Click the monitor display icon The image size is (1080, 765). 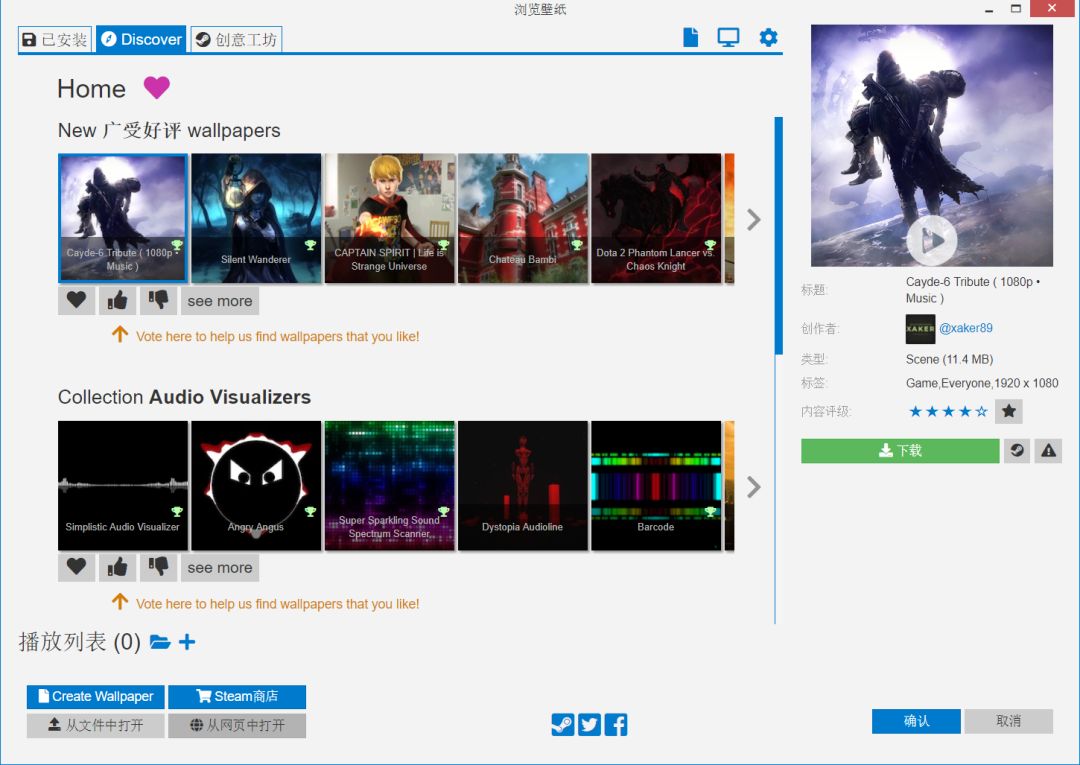tap(728, 38)
